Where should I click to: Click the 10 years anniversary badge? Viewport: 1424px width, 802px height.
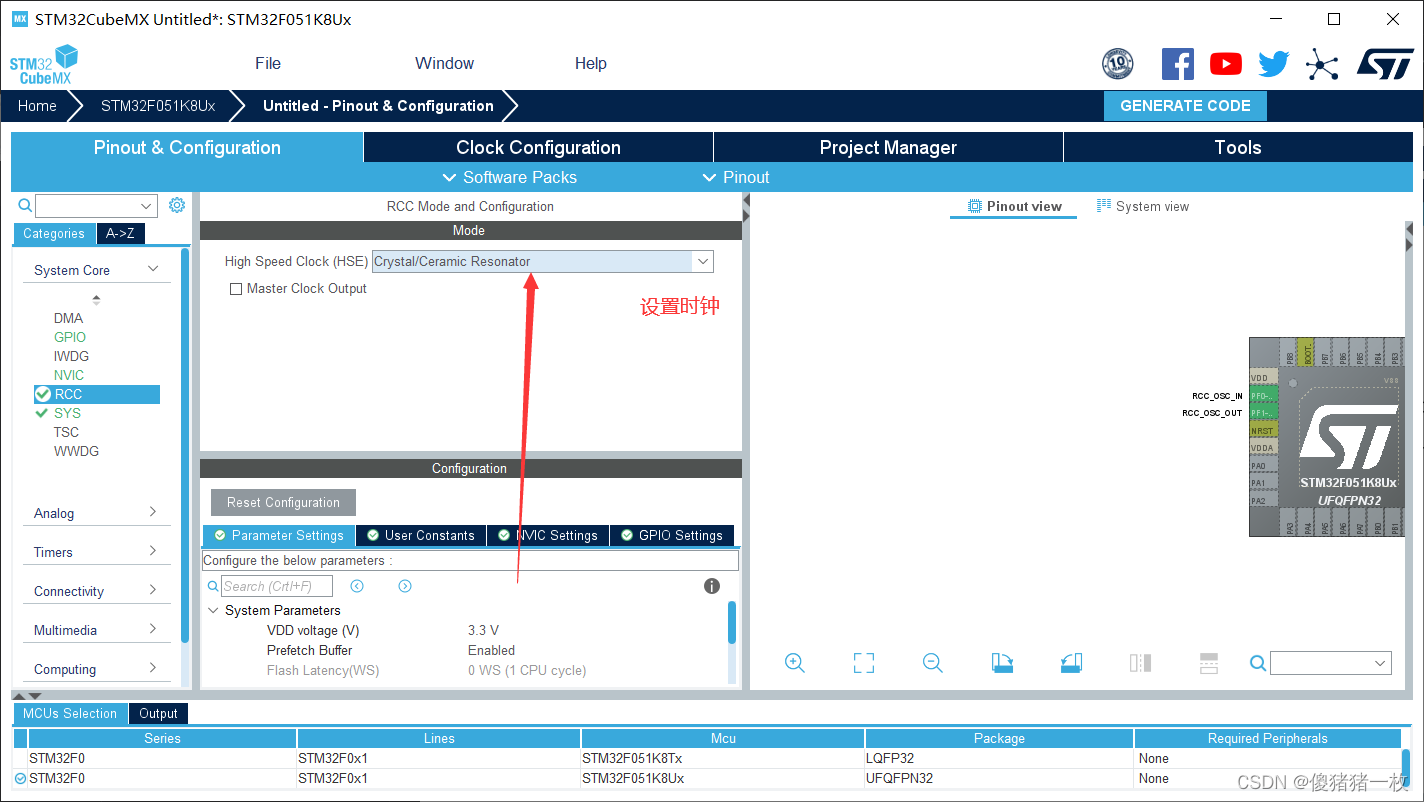(1118, 64)
